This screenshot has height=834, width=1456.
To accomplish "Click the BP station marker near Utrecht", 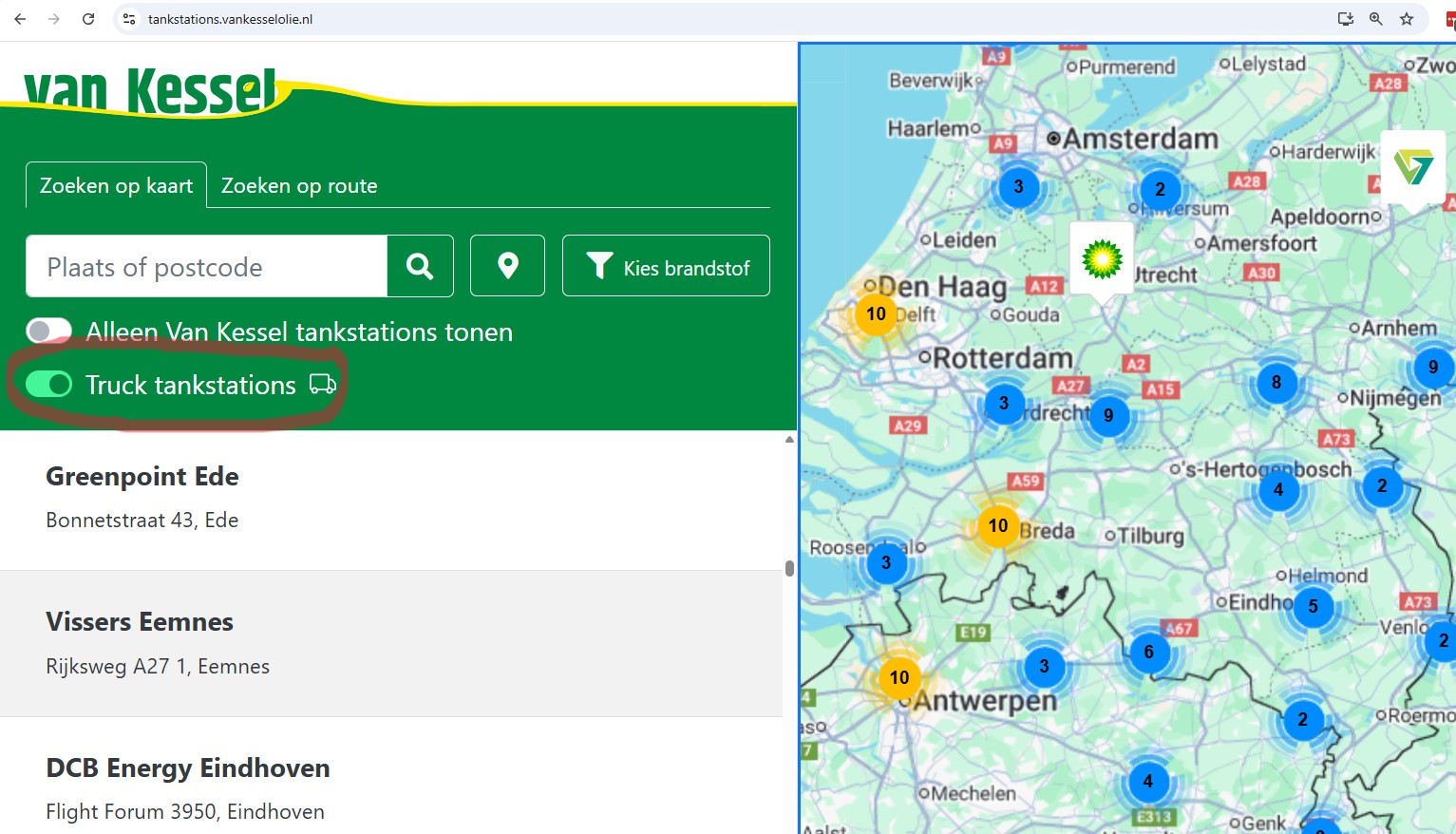I will 1102,258.
